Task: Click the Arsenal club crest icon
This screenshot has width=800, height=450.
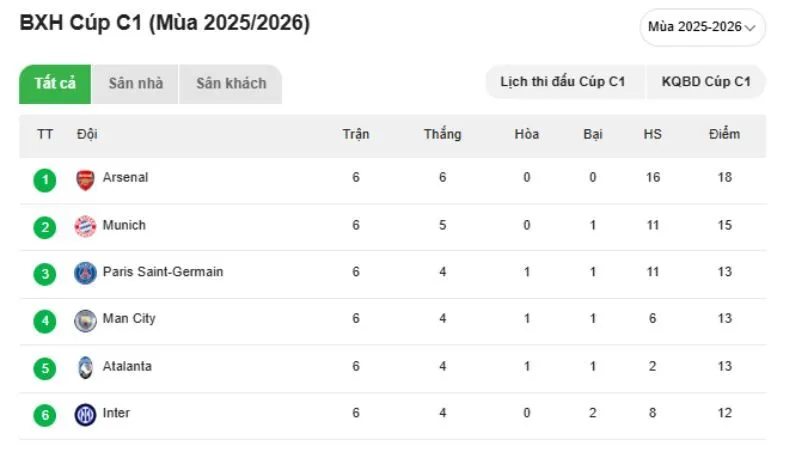Action: pos(85,180)
